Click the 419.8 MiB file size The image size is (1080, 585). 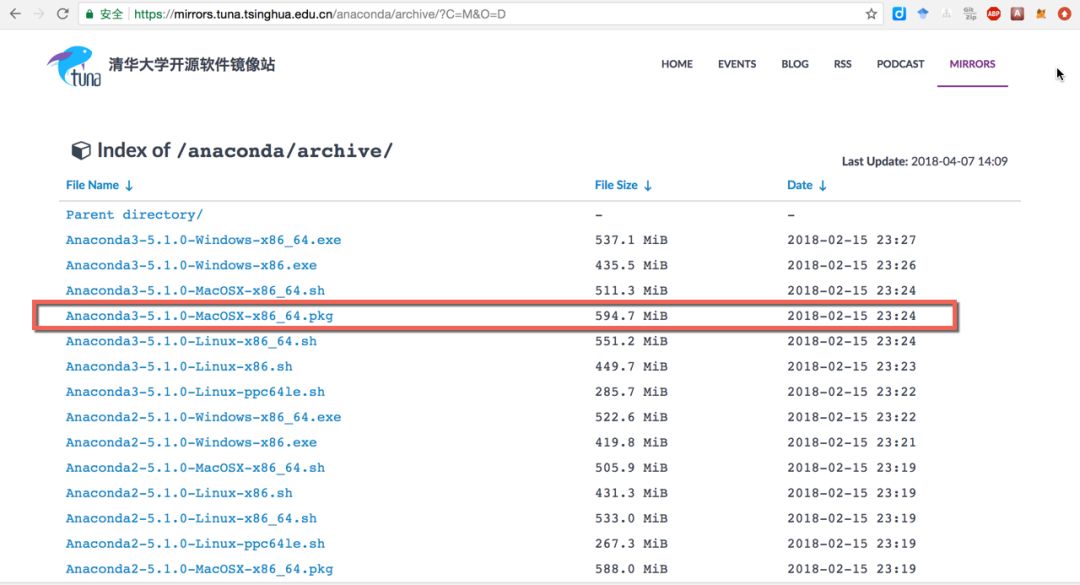[x=631, y=442]
